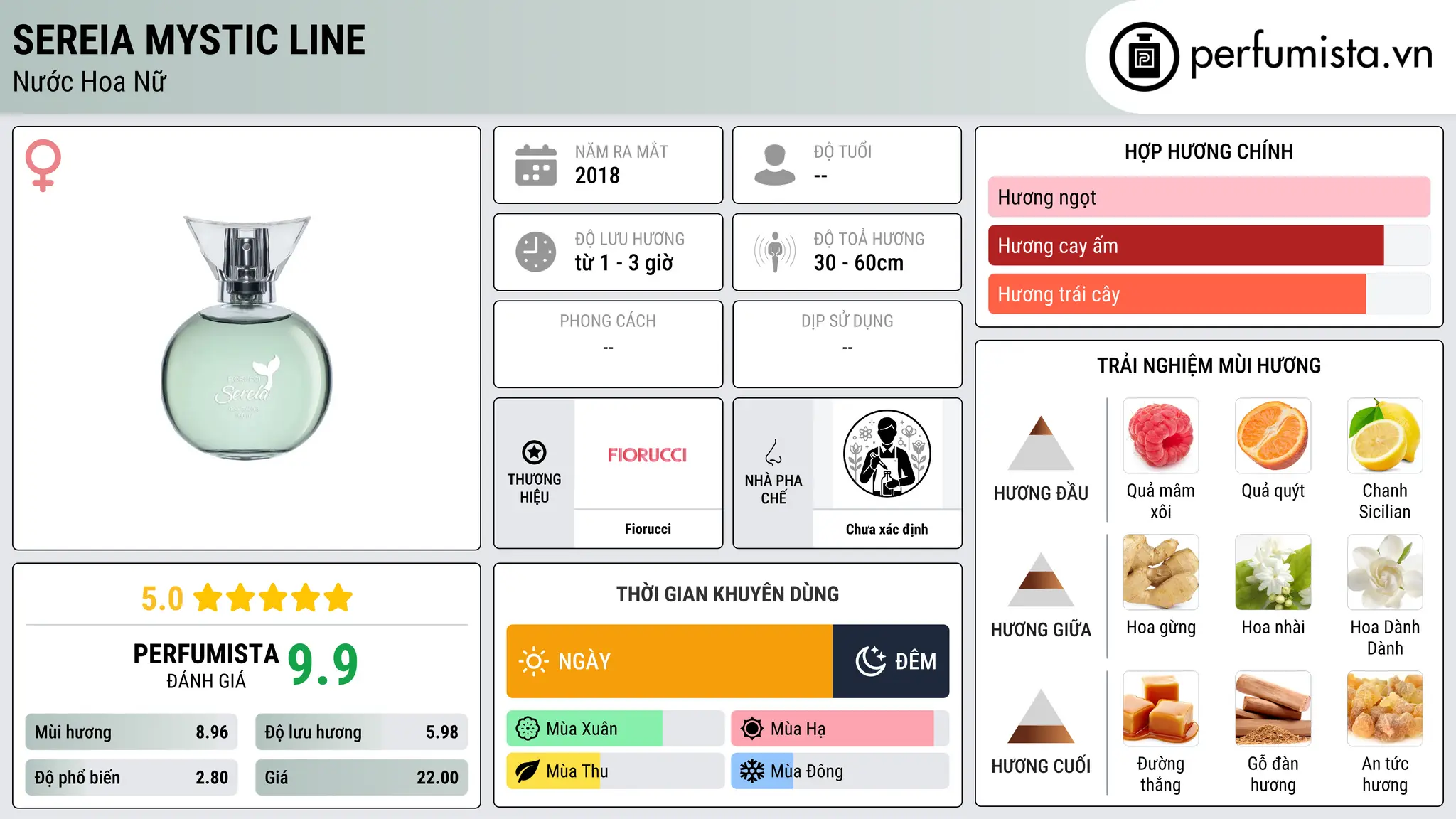Click the Chanh Sicilian lemon image
Viewport: 1456px width, 819px height.
coord(1385,436)
